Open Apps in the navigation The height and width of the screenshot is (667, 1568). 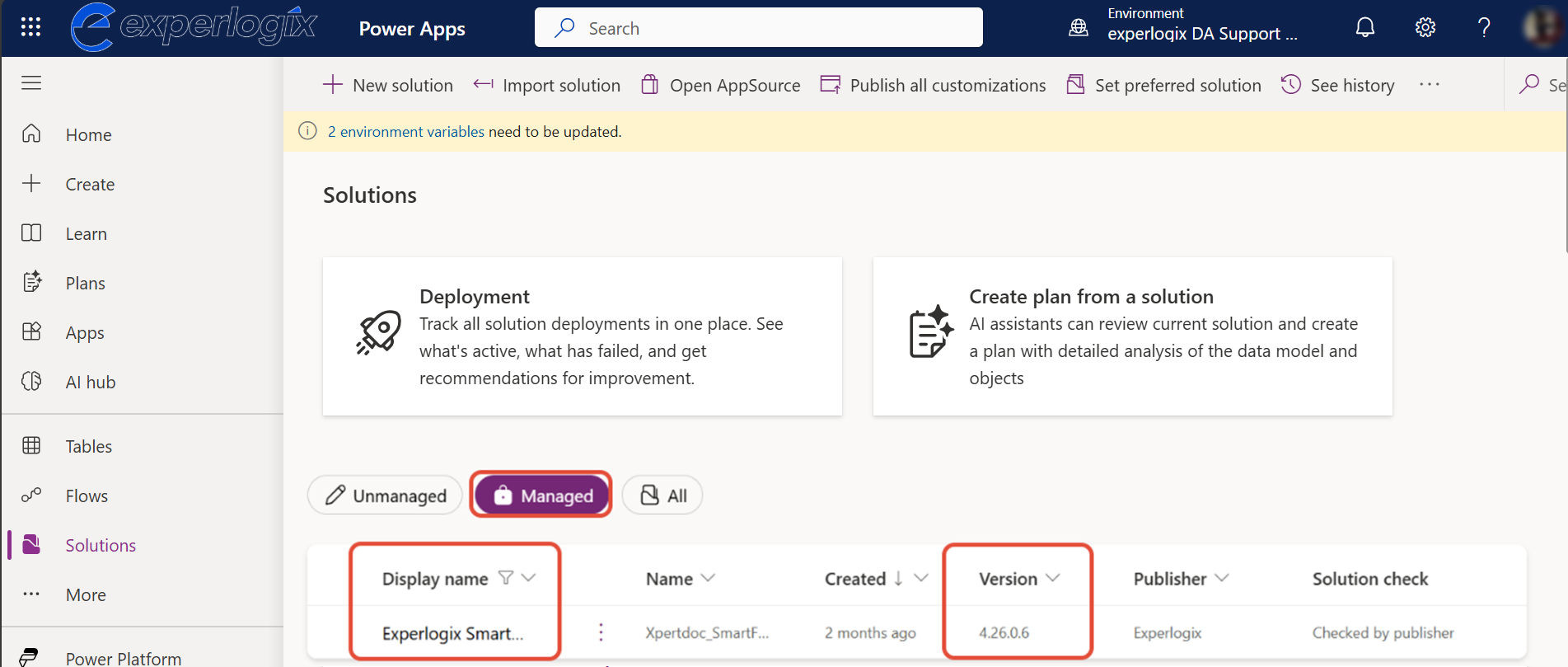coord(85,332)
